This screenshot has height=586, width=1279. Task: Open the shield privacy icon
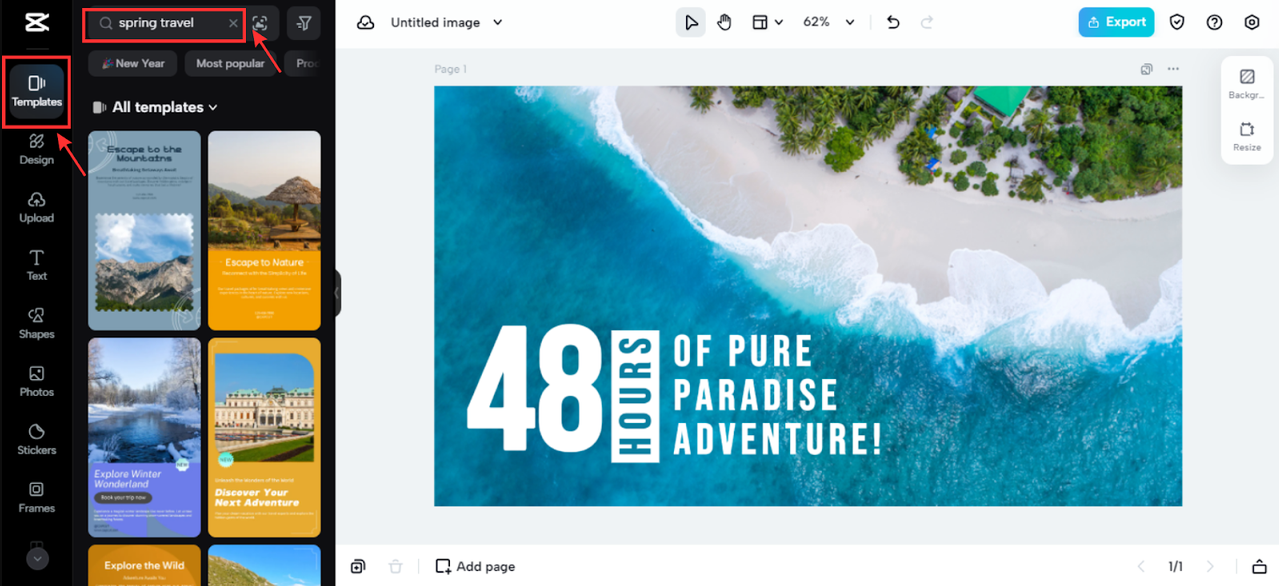1177,22
